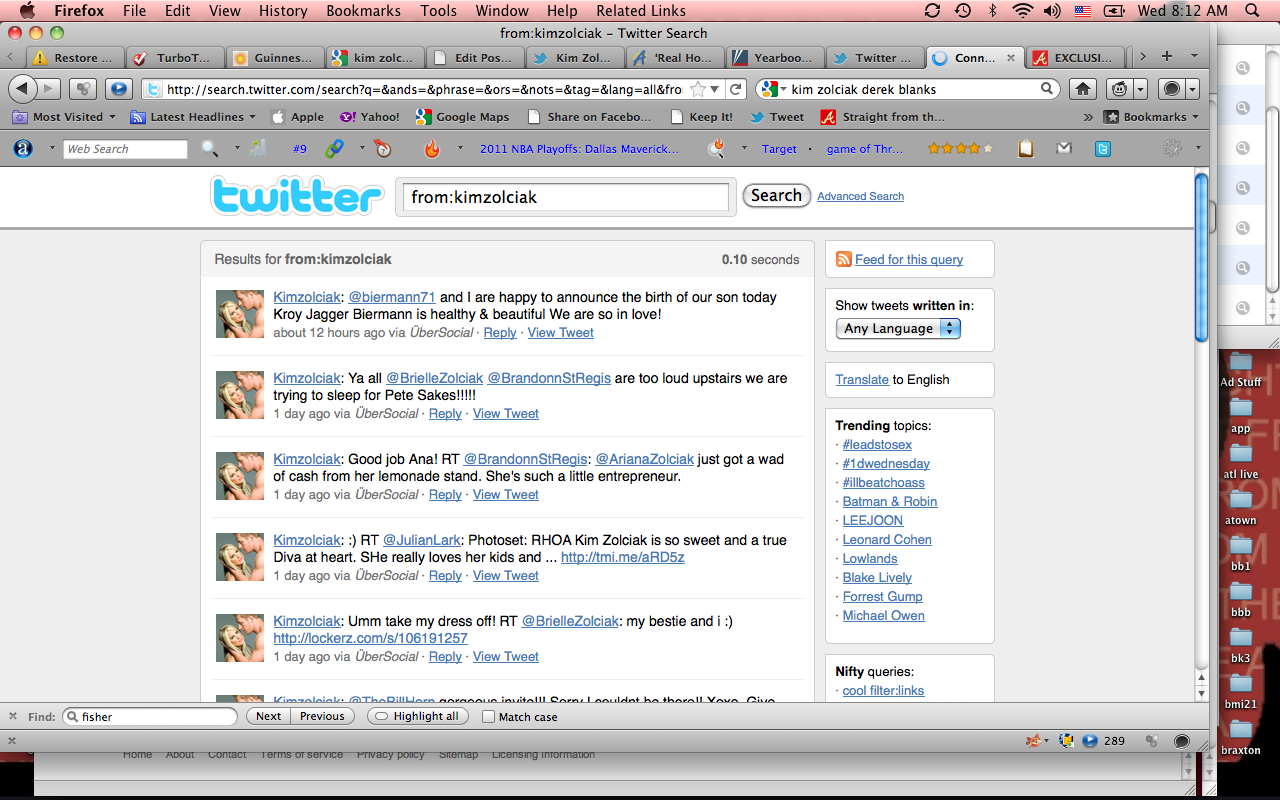Click the mail envelope toolbar icon
The width and height of the screenshot is (1280, 800).
(x=1064, y=149)
